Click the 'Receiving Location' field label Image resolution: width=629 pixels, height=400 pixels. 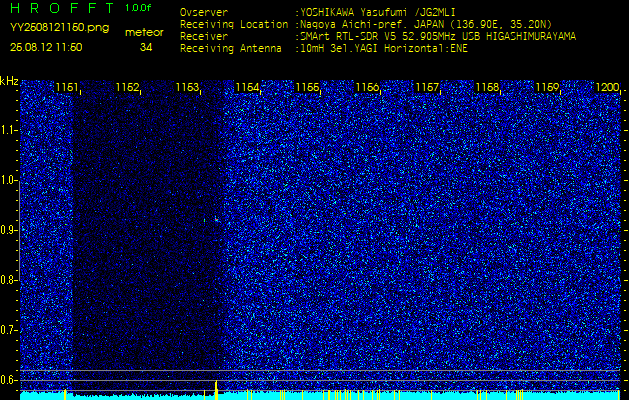[x=234, y=24]
